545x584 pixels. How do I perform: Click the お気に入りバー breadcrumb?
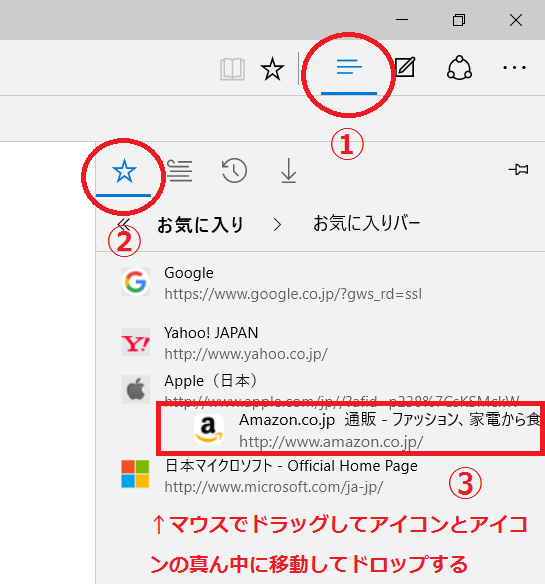click(x=367, y=223)
